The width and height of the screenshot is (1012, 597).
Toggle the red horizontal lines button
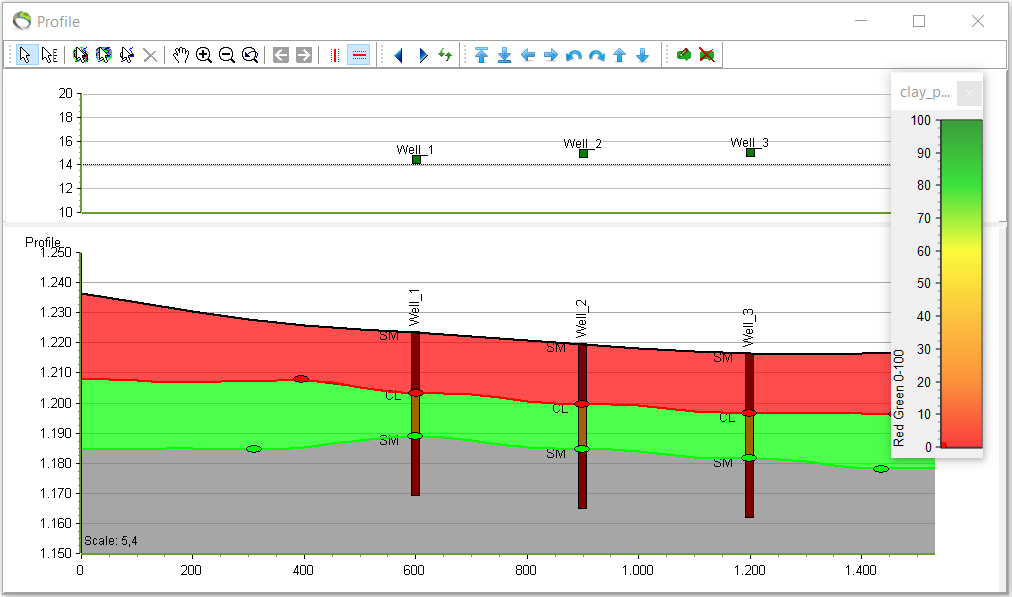click(x=359, y=55)
